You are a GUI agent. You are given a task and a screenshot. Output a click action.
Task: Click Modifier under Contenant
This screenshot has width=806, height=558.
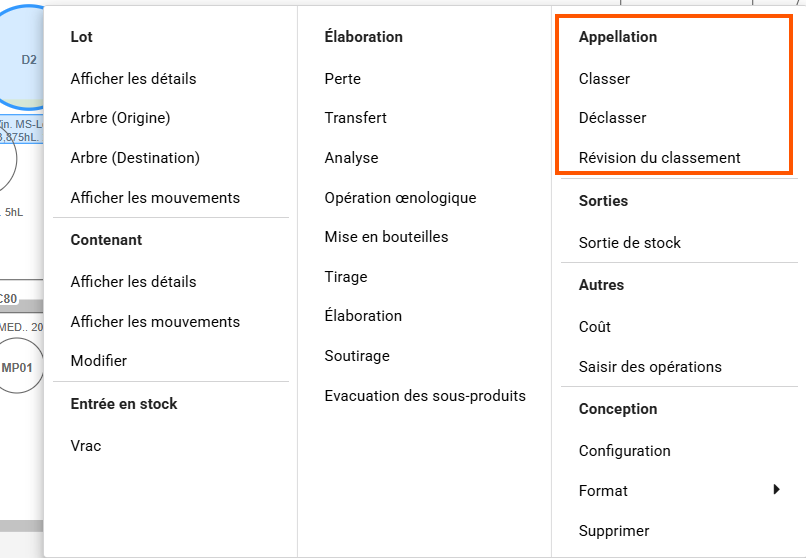point(99,361)
